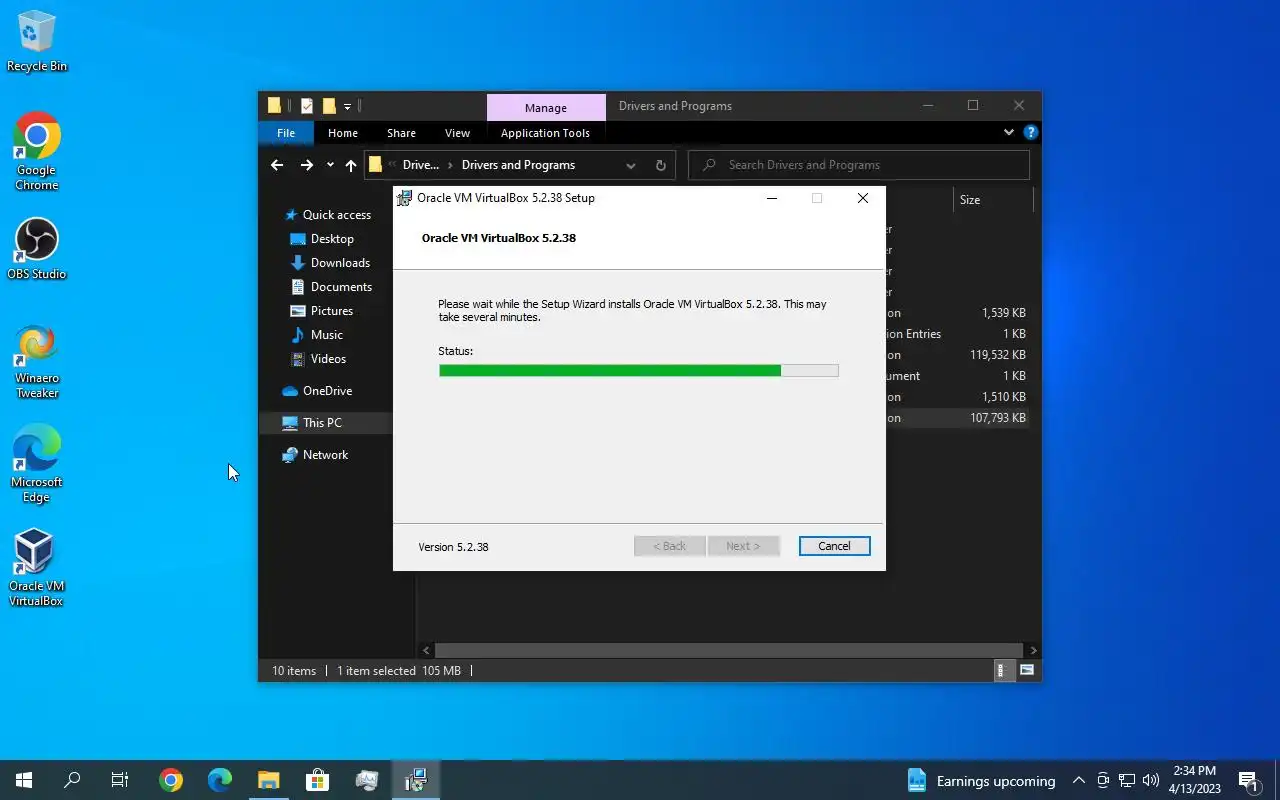Minimize the VirtualBox Setup window
This screenshot has height=800, width=1280.
click(x=771, y=198)
